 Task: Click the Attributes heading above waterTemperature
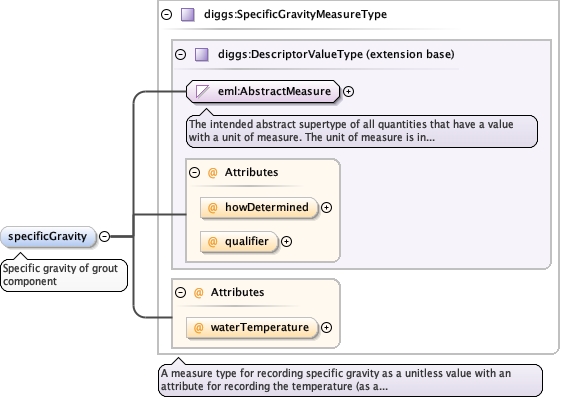[237, 292]
